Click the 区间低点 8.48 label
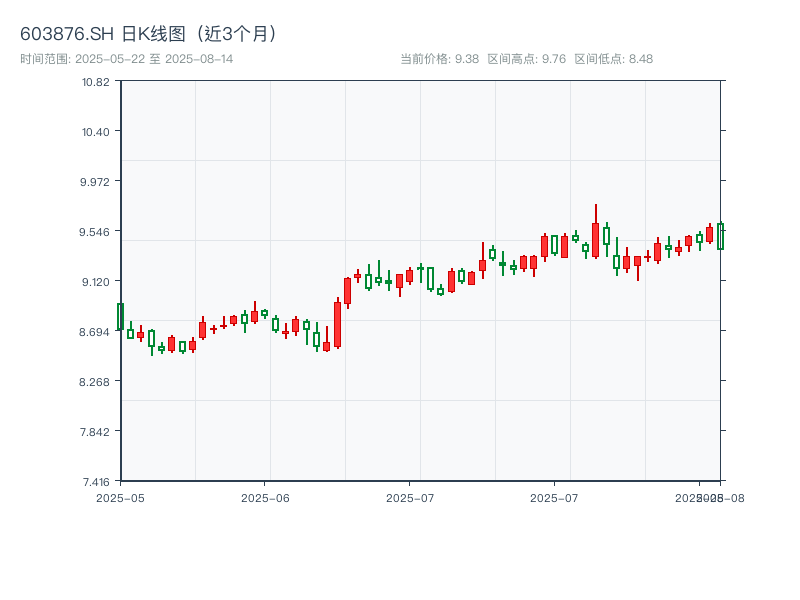 click(613, 59)
